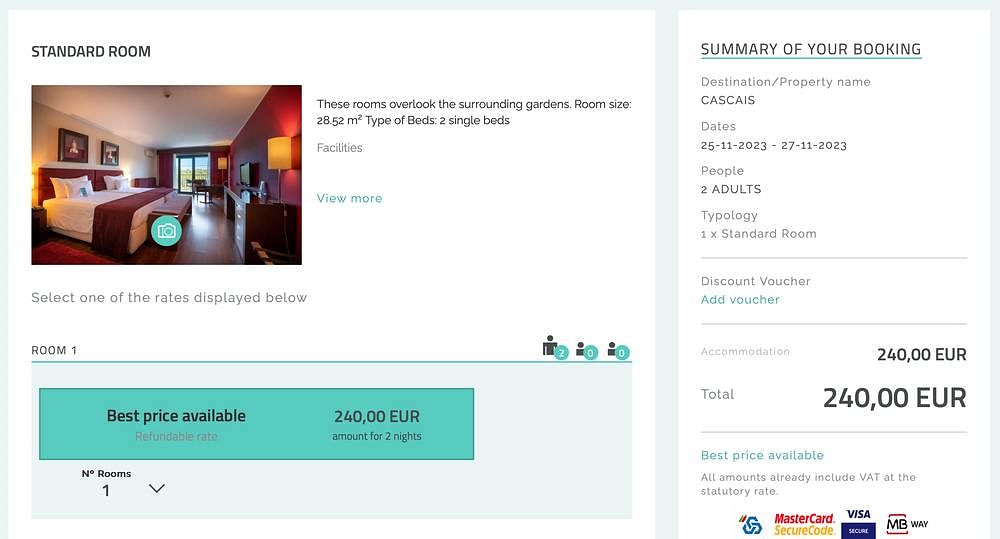Expand the Facilities section
The width and height of the screenshot is (1000, 539).
point(339,148)
